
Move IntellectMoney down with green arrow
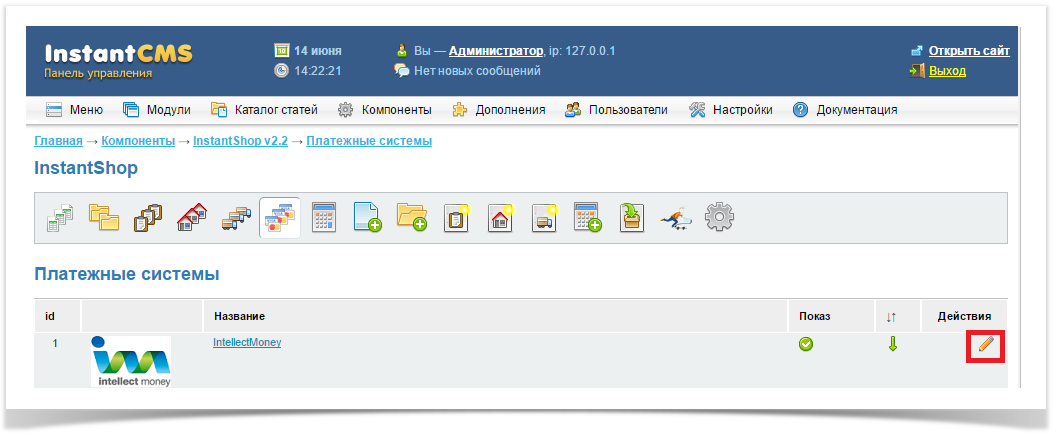[x=893, y=344]
